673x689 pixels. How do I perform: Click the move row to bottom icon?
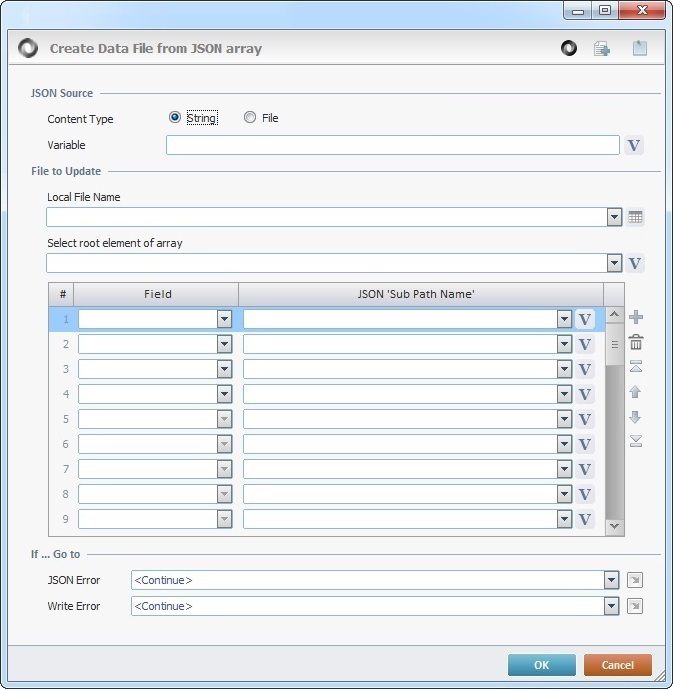tap(635, 441)
